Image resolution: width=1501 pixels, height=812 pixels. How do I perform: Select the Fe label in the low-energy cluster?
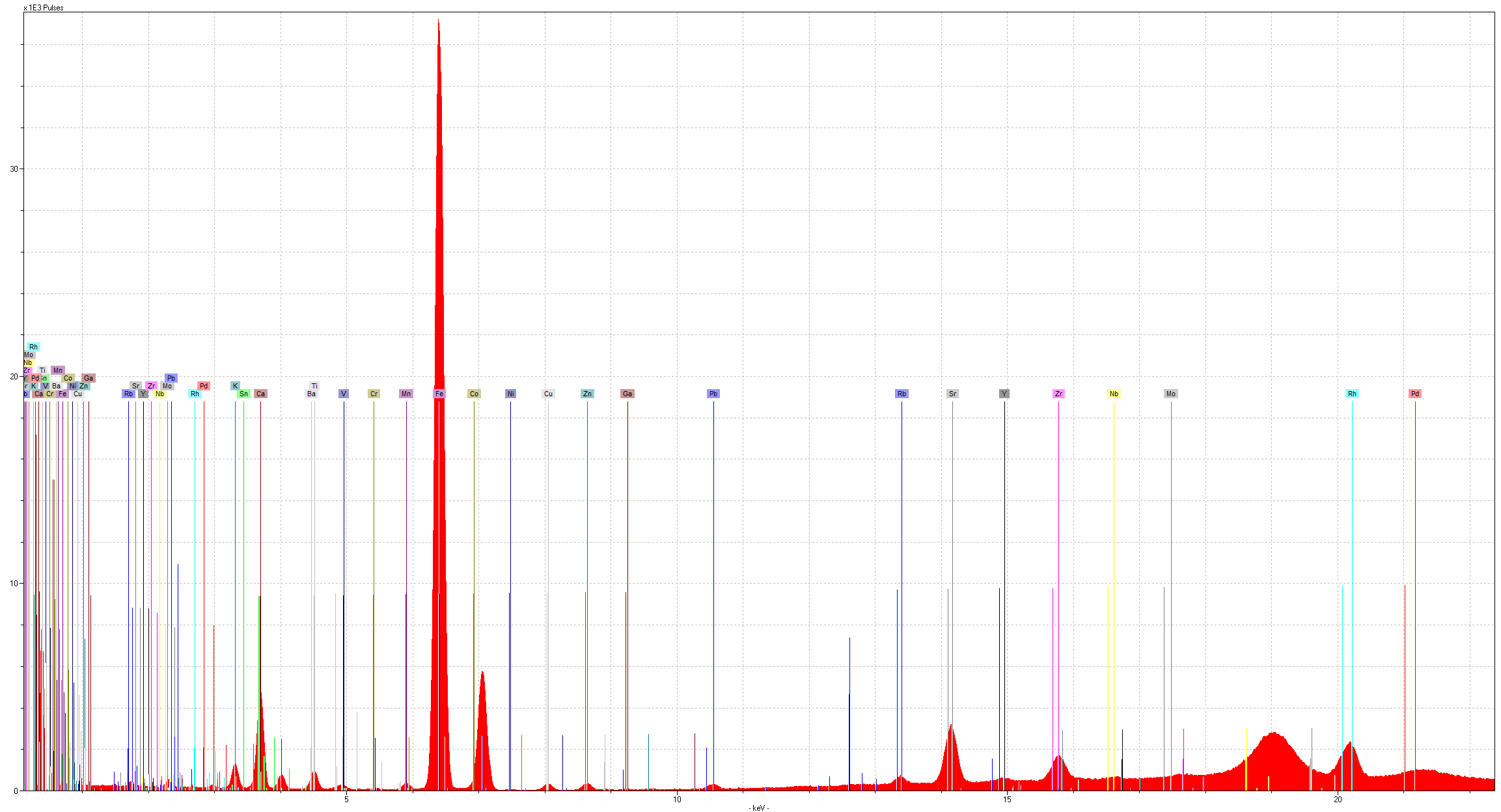tap(62, 394)
